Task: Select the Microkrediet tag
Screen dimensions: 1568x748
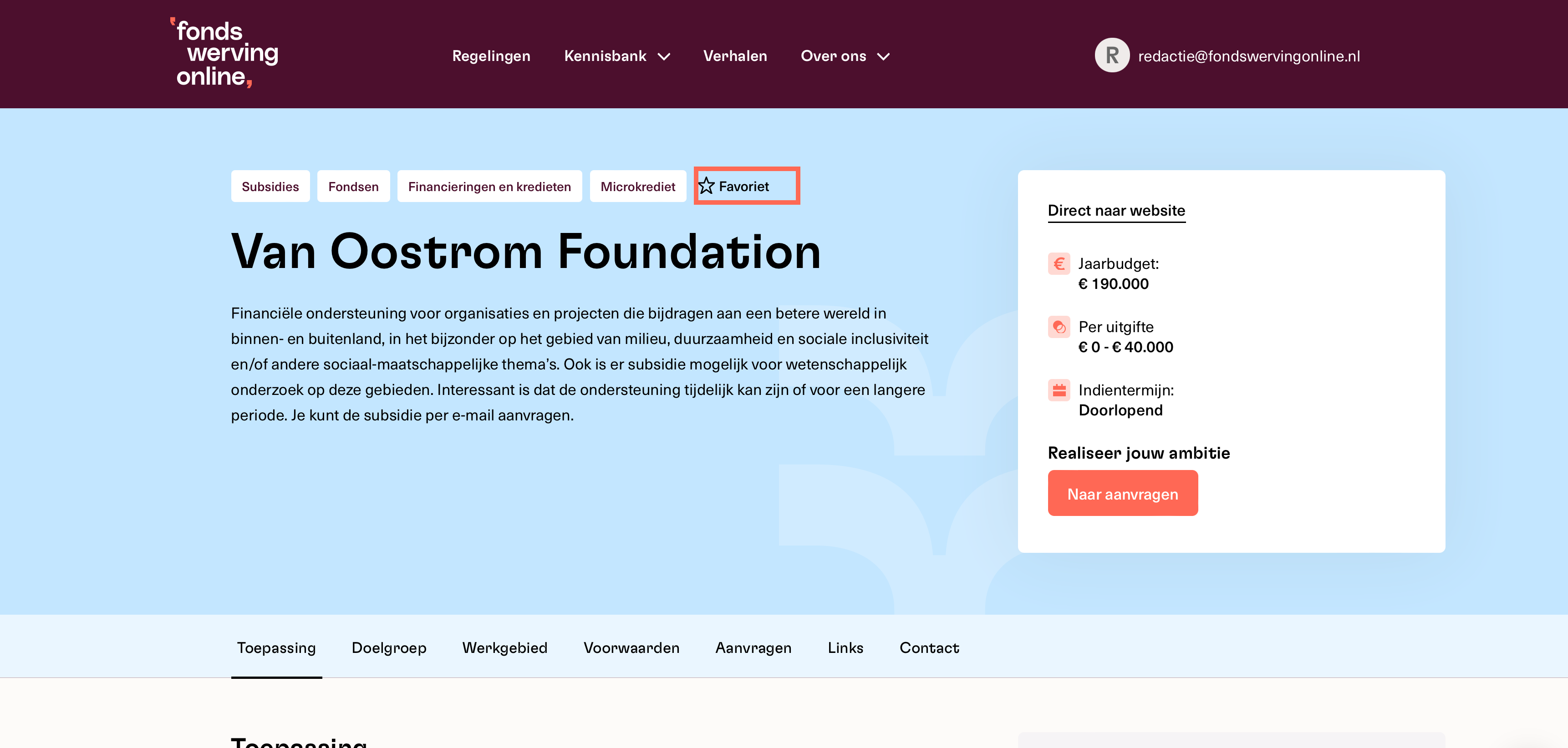Action: pyautogui.click(x=638, y=186)
